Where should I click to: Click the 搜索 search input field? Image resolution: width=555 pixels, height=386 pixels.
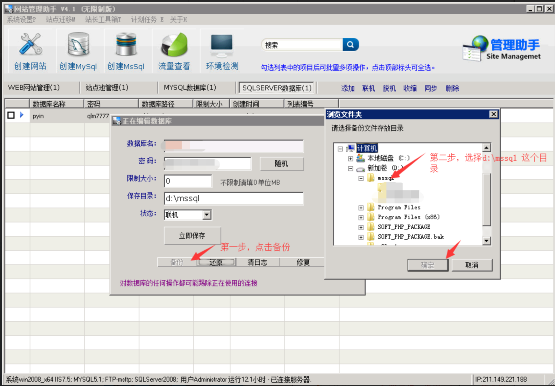[x=303, y=45]
